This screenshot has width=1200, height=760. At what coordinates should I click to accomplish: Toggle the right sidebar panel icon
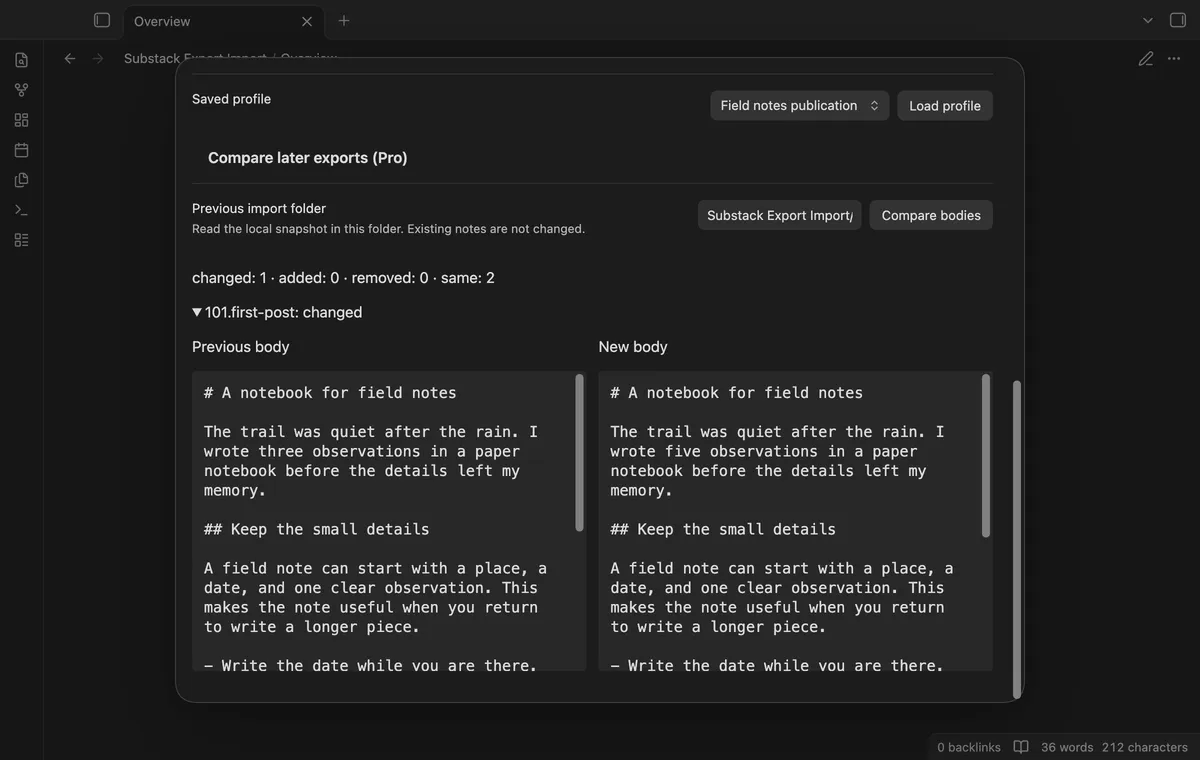click(x=1177, y=20)
